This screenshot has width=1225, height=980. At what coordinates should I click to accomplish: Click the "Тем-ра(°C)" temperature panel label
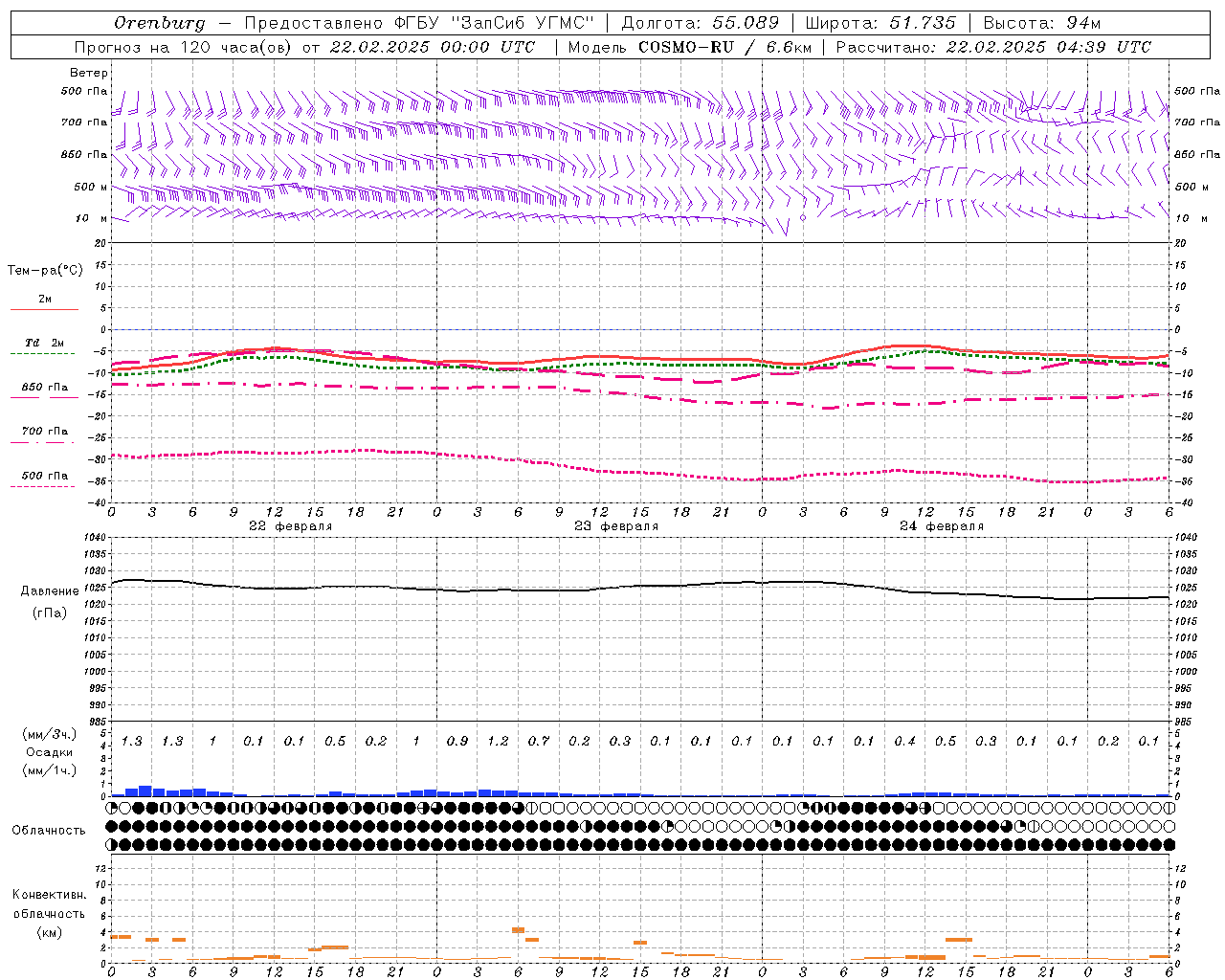click(x=45, y=271)
